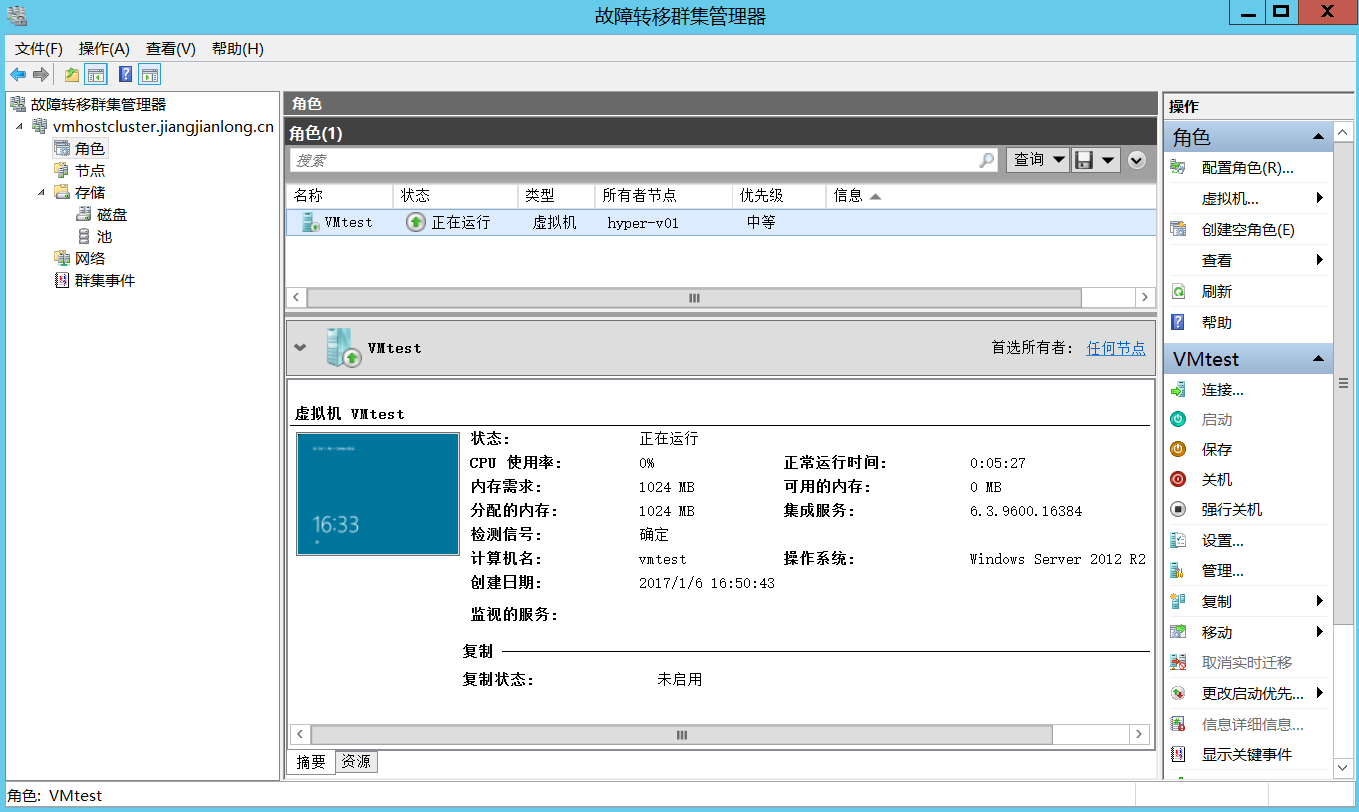Screen dimensions: 1359x812
Task: Click the green running status icon
Action: 416,222
